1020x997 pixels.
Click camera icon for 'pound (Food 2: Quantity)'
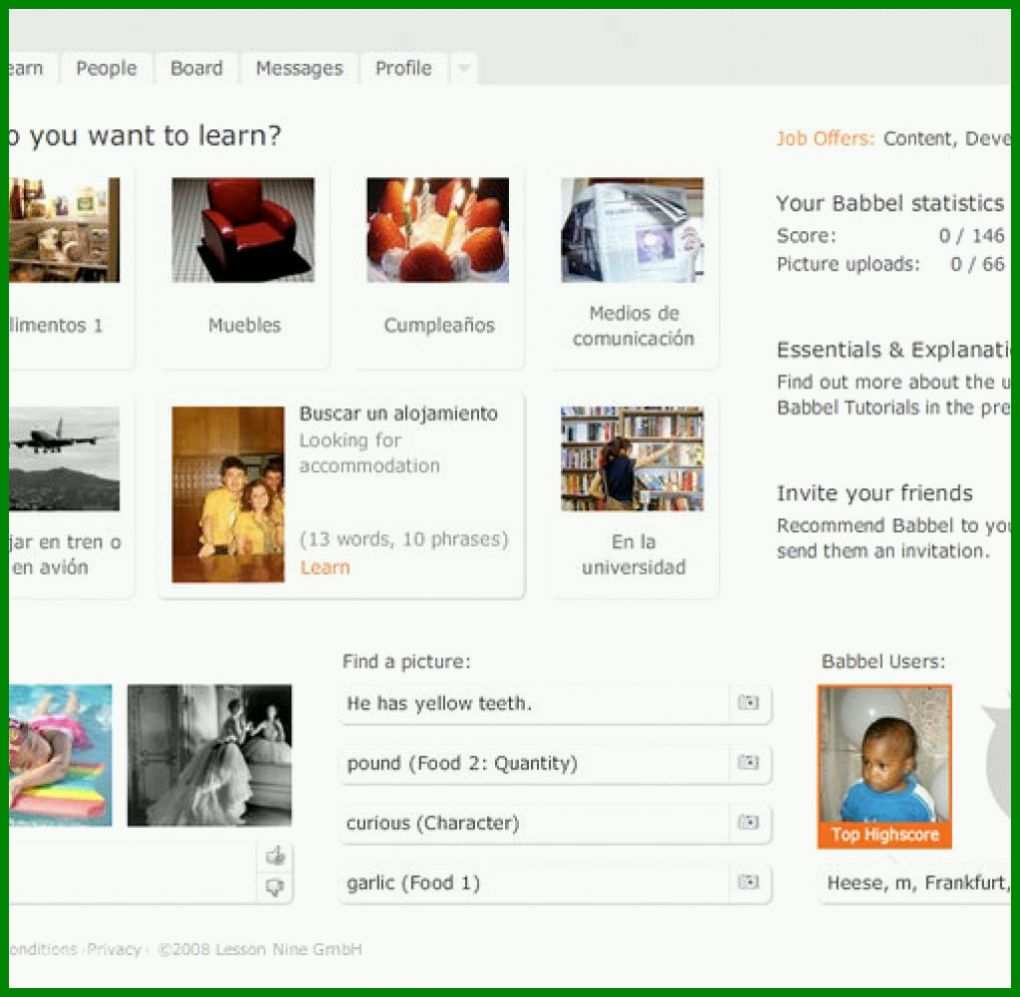click(748, 762)
